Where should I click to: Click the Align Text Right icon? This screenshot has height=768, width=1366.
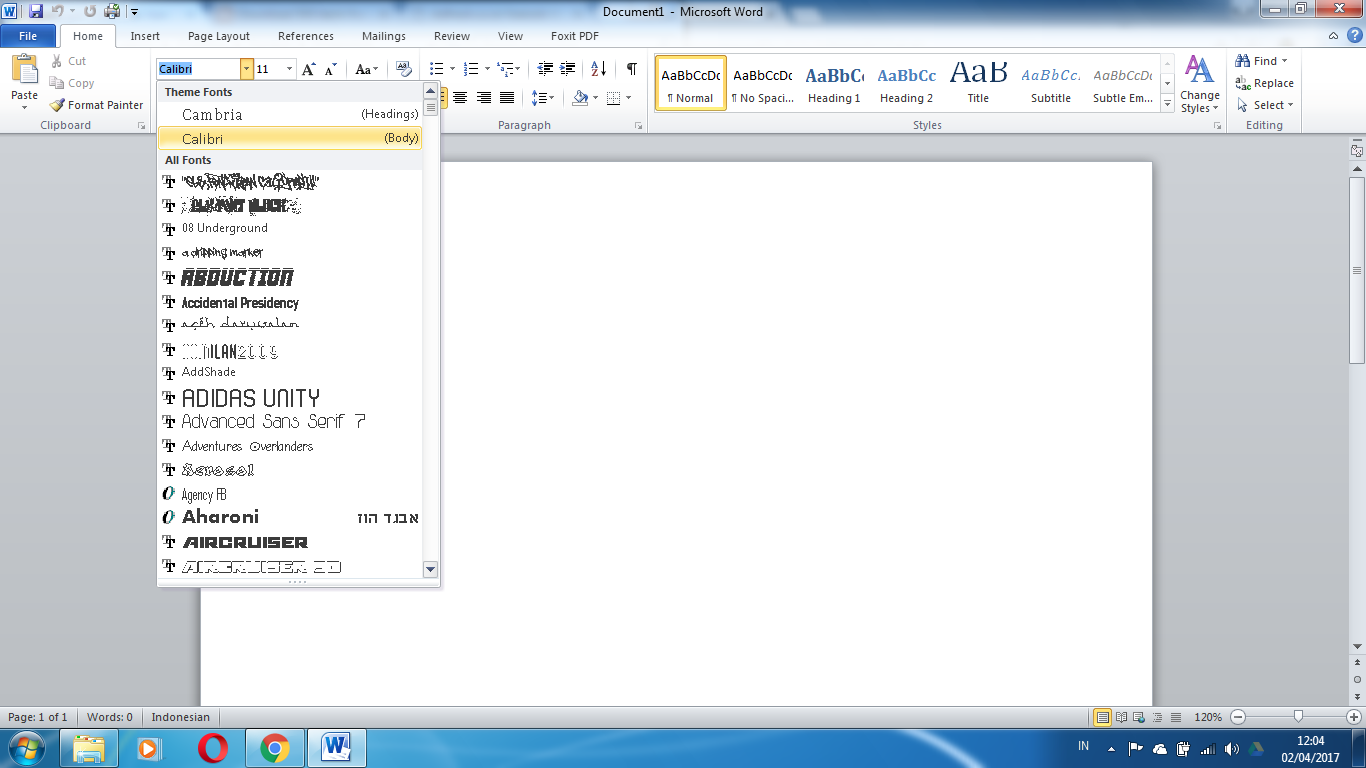tap(484, 98)
